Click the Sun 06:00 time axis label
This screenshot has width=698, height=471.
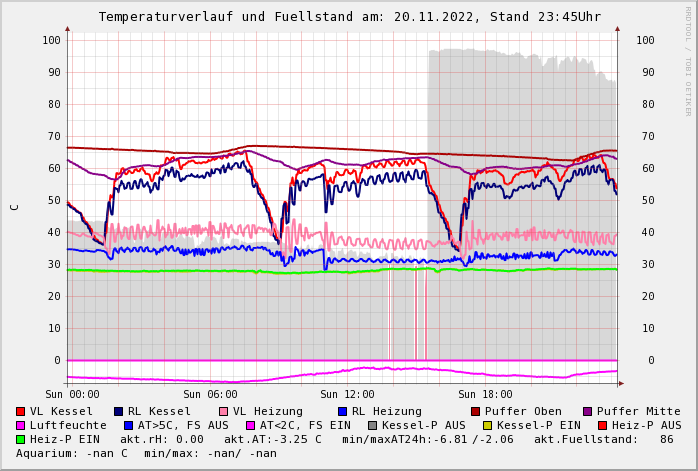pos(210,394)
